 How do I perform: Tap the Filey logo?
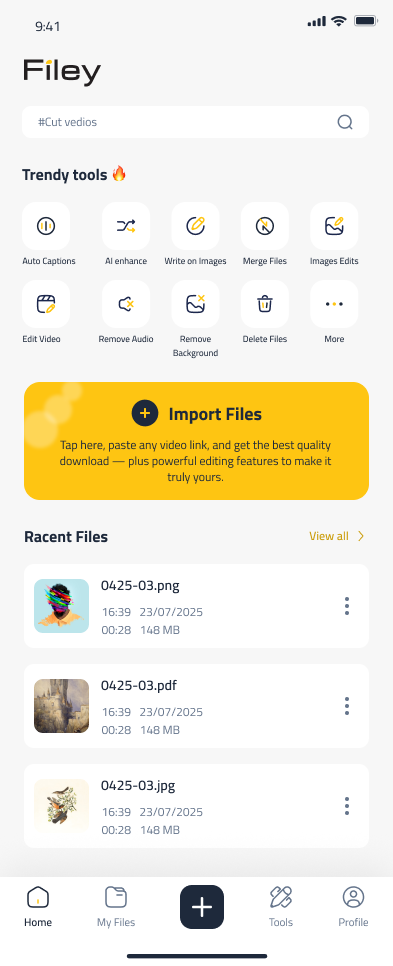click(x=62, y=72)
